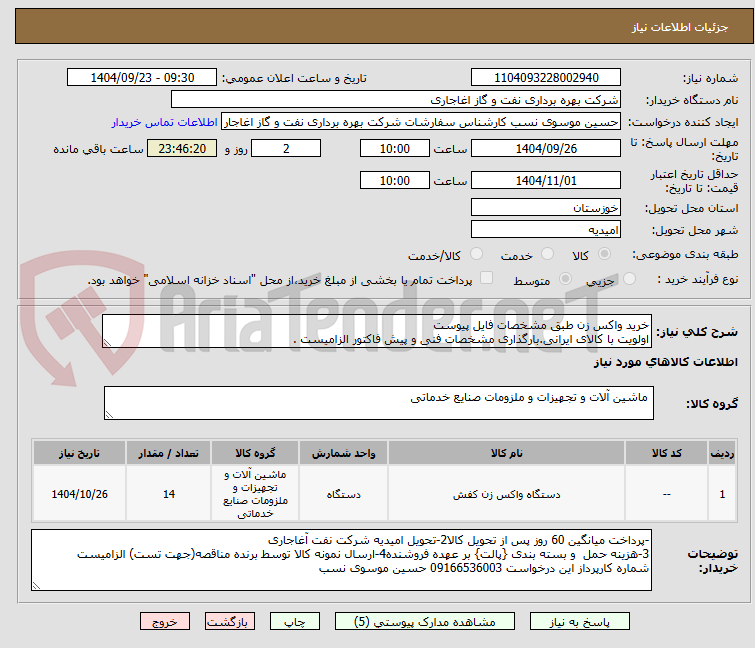Click the quantity cell '14'

tap(169, 494)
